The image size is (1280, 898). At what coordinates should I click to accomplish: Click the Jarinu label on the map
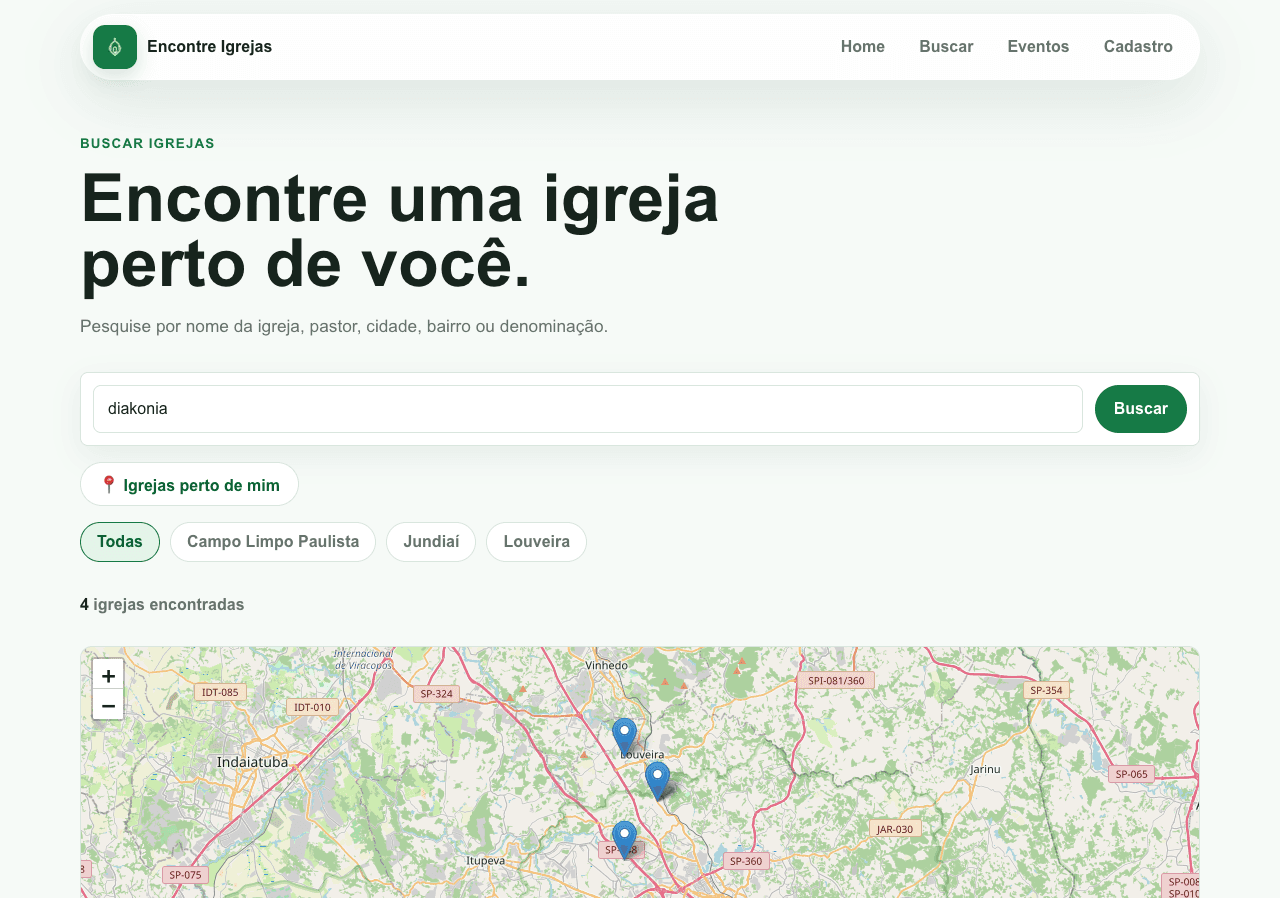point(985,769)
